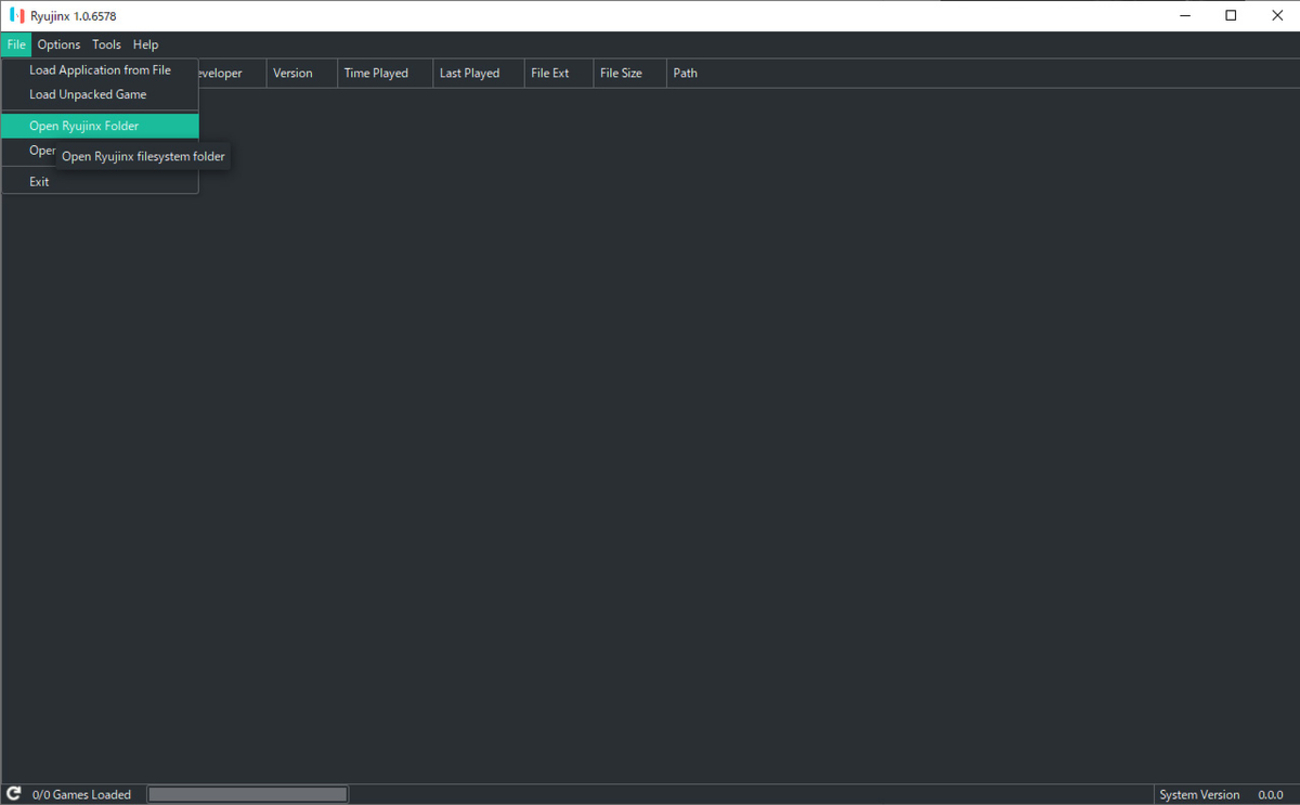The height and width of the screenshot is (805, 1300).
Task: Maximize the Ryujinx window
Action: tap(1231, 16)
